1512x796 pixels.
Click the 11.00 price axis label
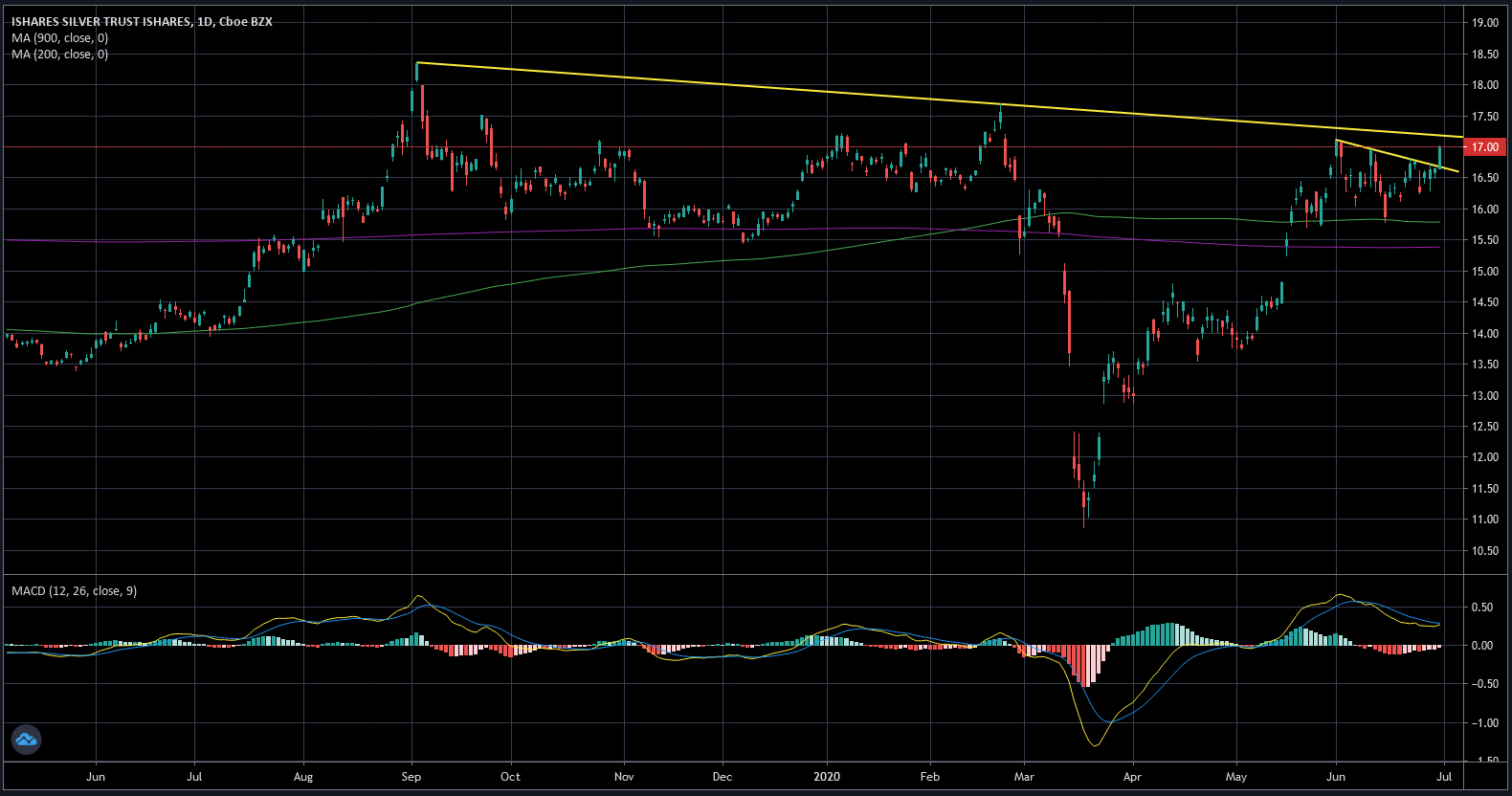[1485, 520]
